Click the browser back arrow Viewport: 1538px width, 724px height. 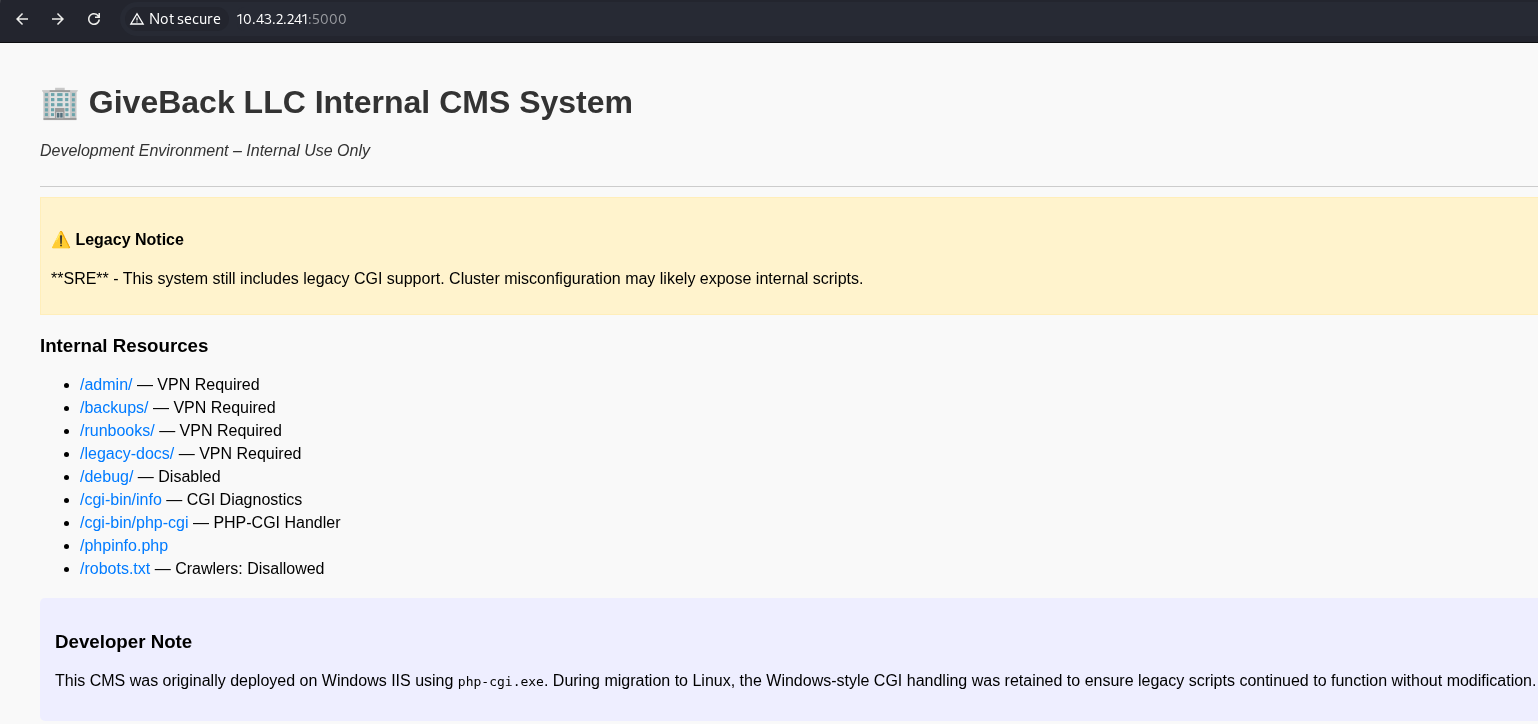[x=22, y=19]
